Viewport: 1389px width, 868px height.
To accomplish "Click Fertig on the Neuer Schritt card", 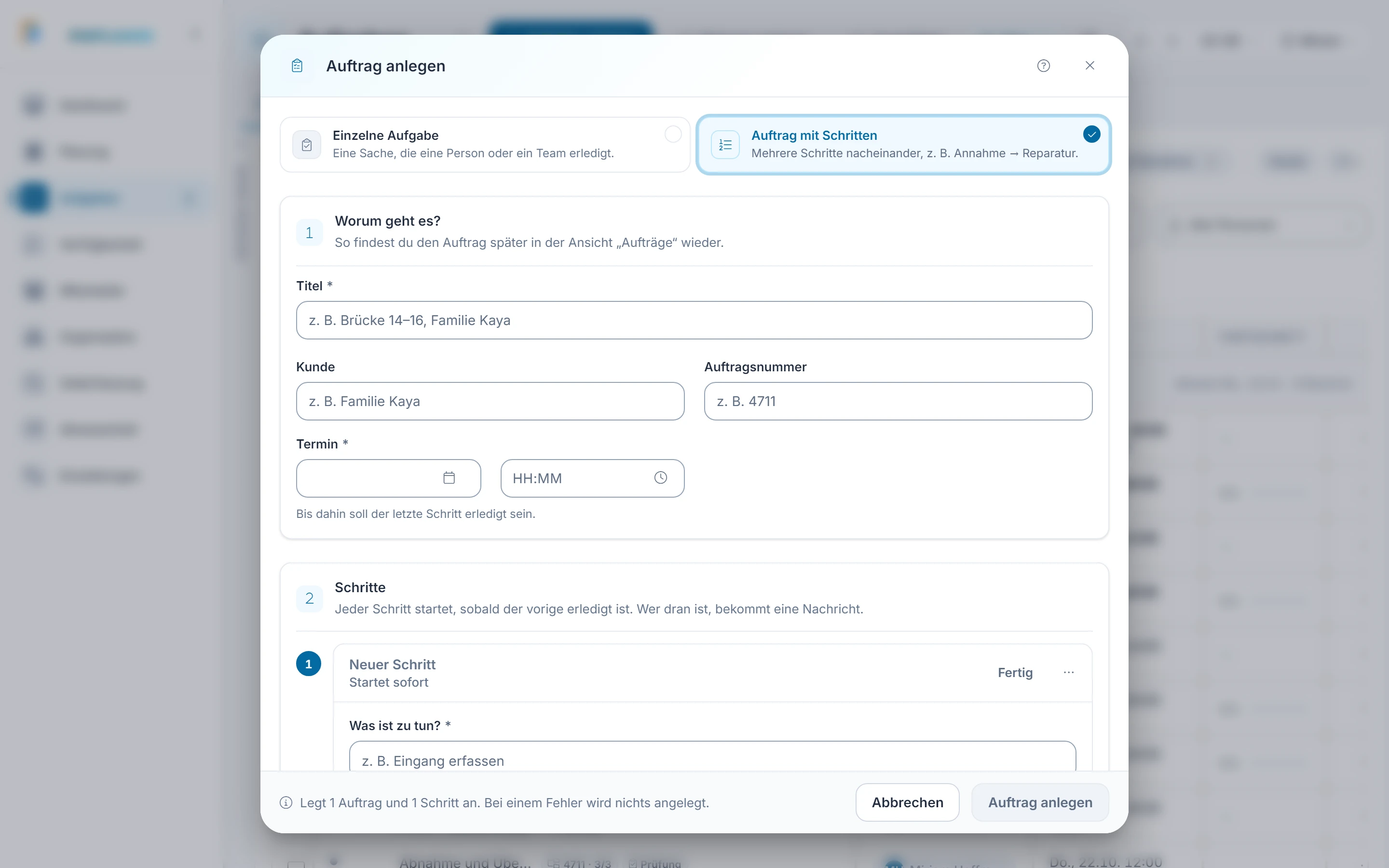I will (1015, 672).
